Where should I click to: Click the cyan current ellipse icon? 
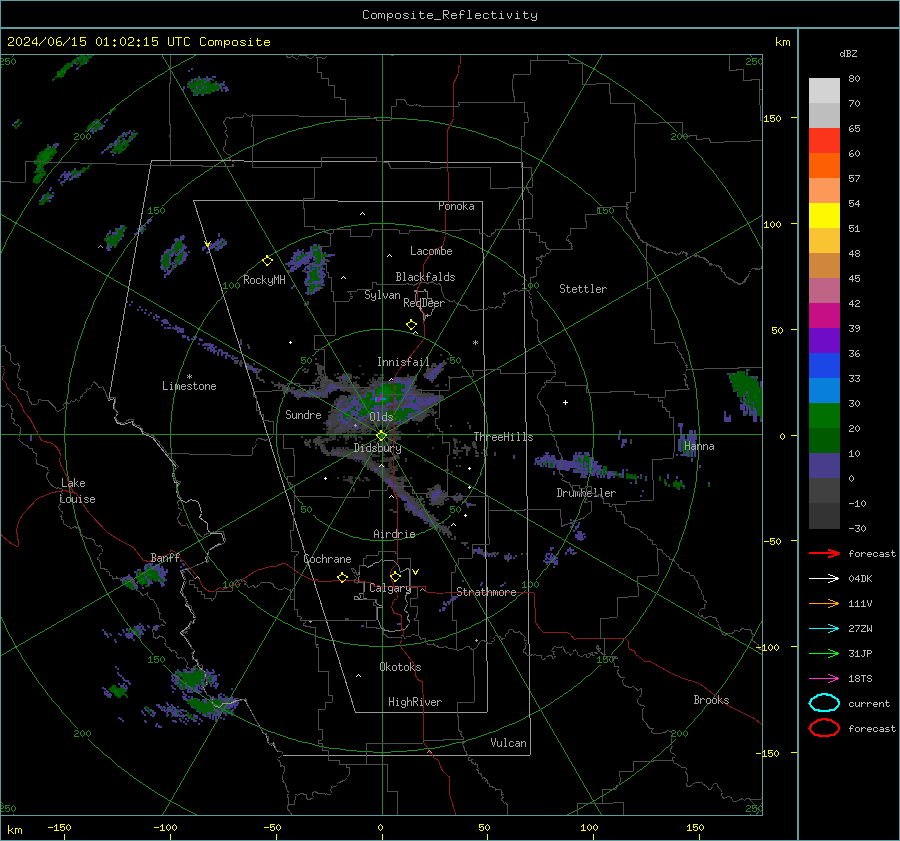(824, 703)
